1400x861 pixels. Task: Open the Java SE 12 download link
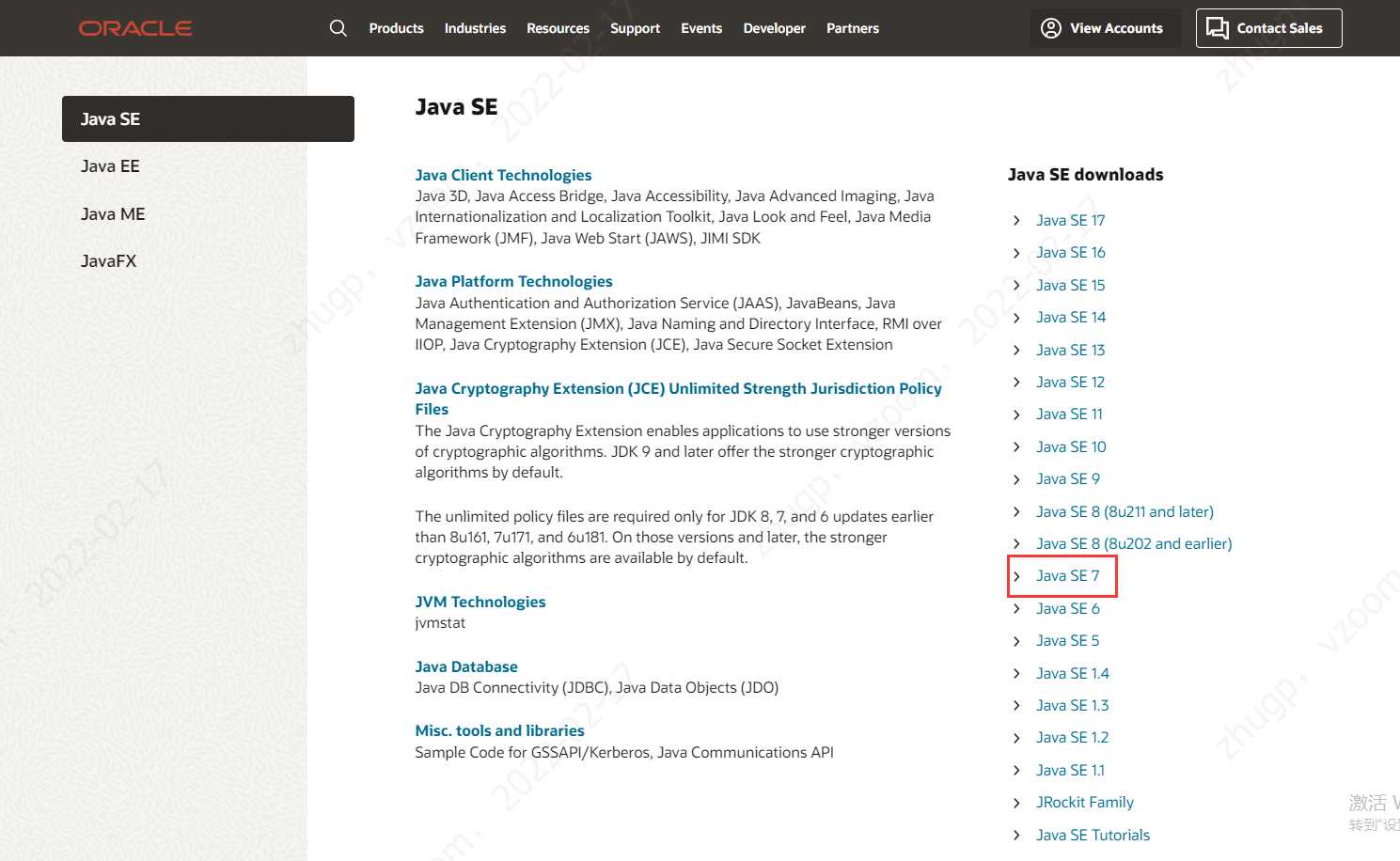(1070, 382)
